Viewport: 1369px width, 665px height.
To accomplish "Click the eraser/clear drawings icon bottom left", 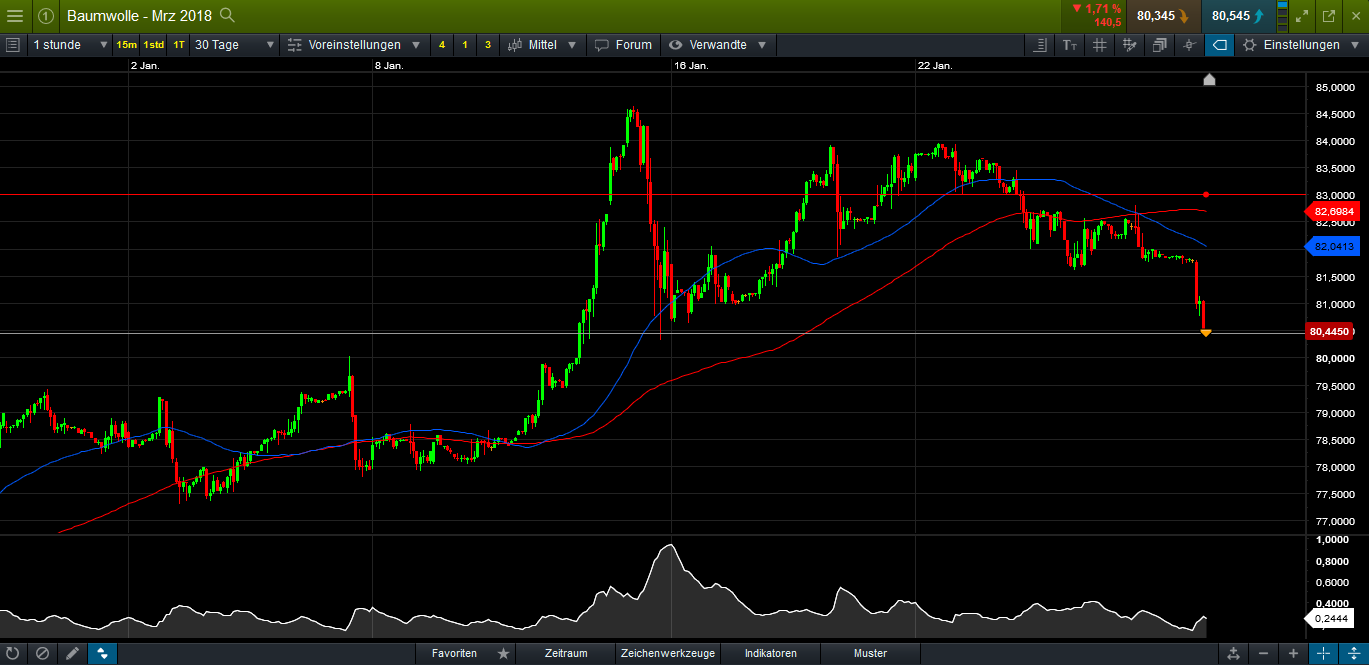I will 41,653.
